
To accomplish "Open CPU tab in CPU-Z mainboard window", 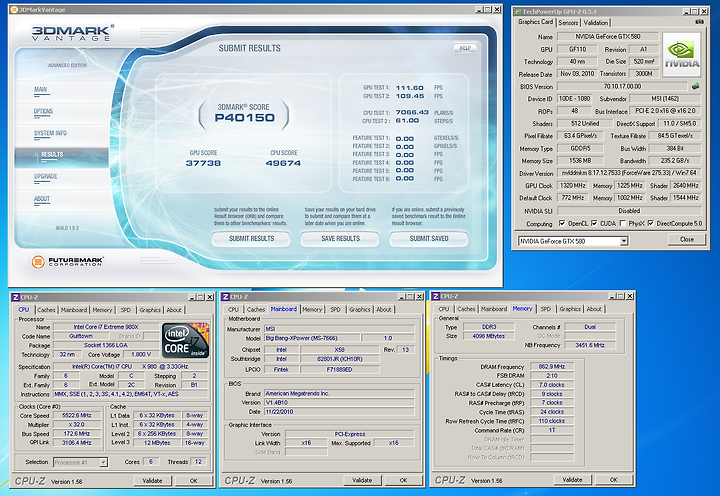I will pos(233,310).
